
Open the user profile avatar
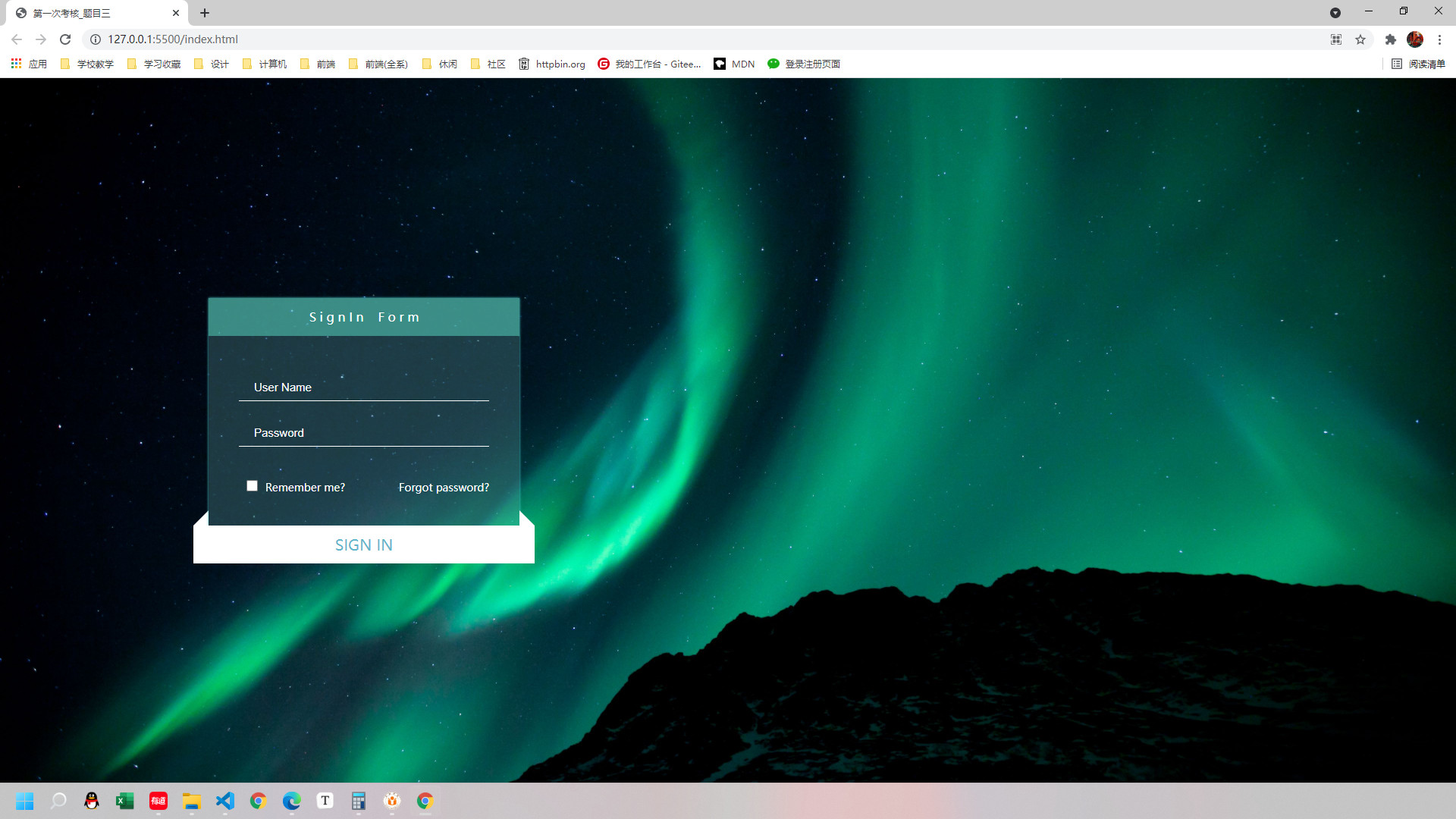coord(1414,39)
